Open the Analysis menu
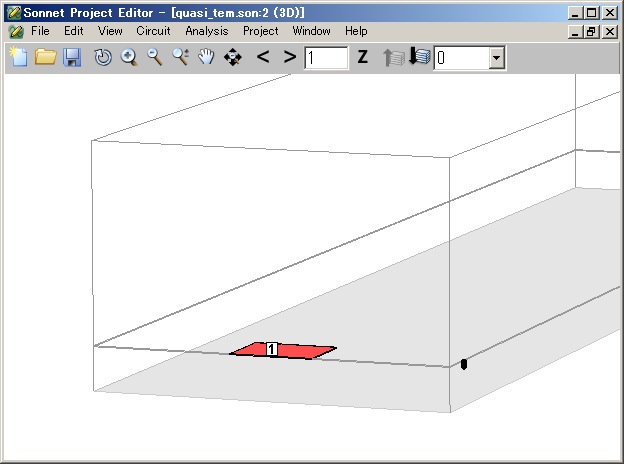 click(x=207, y=31)
